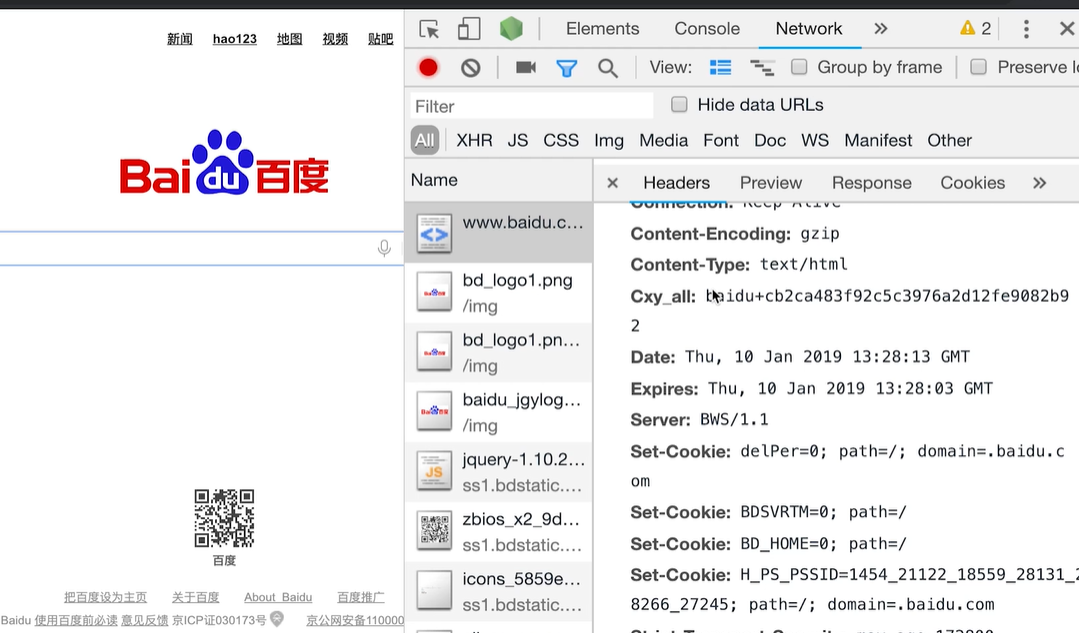Click the About Baidu footer link
Viewport: 1079px width, 633px height.
[x=278, y=597]
